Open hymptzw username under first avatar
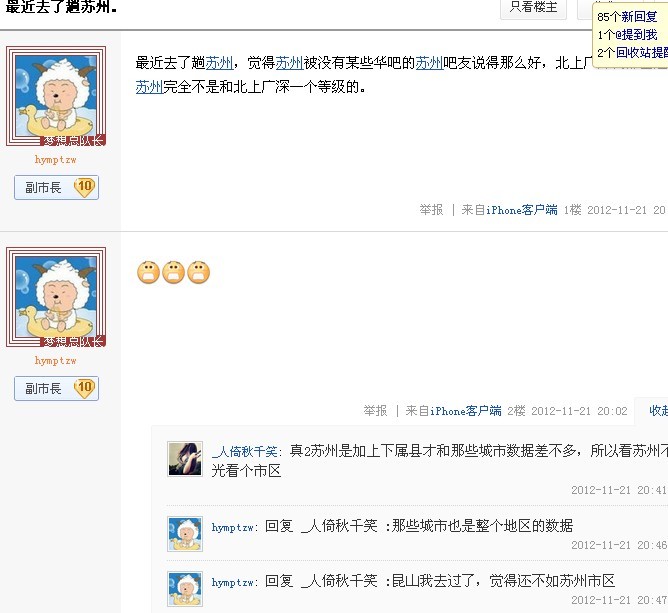The width and height of the screenshot is (668, 613). [56, 160]
